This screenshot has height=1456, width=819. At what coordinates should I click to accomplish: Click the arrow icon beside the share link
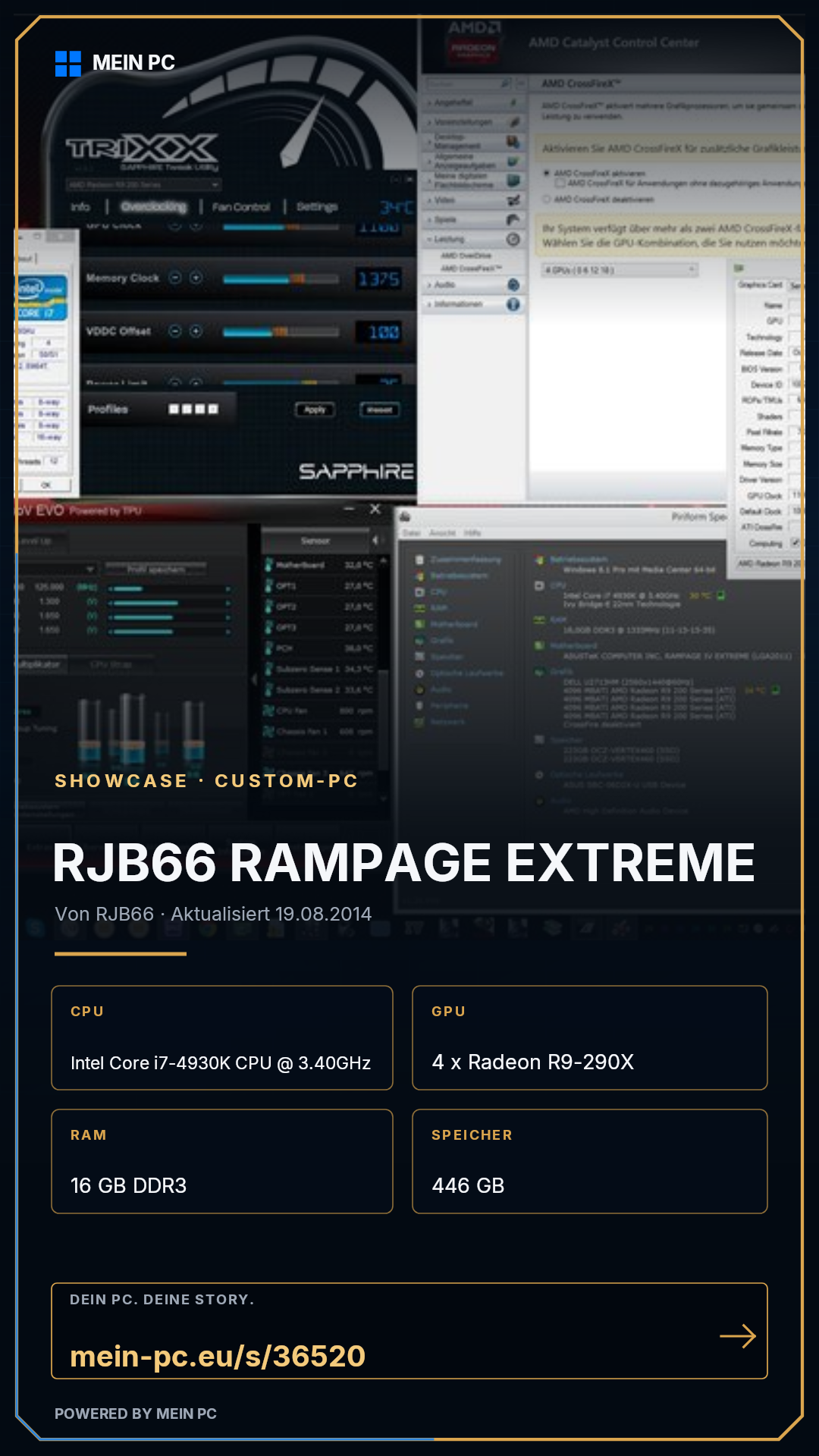click(x=738, y=1336)
